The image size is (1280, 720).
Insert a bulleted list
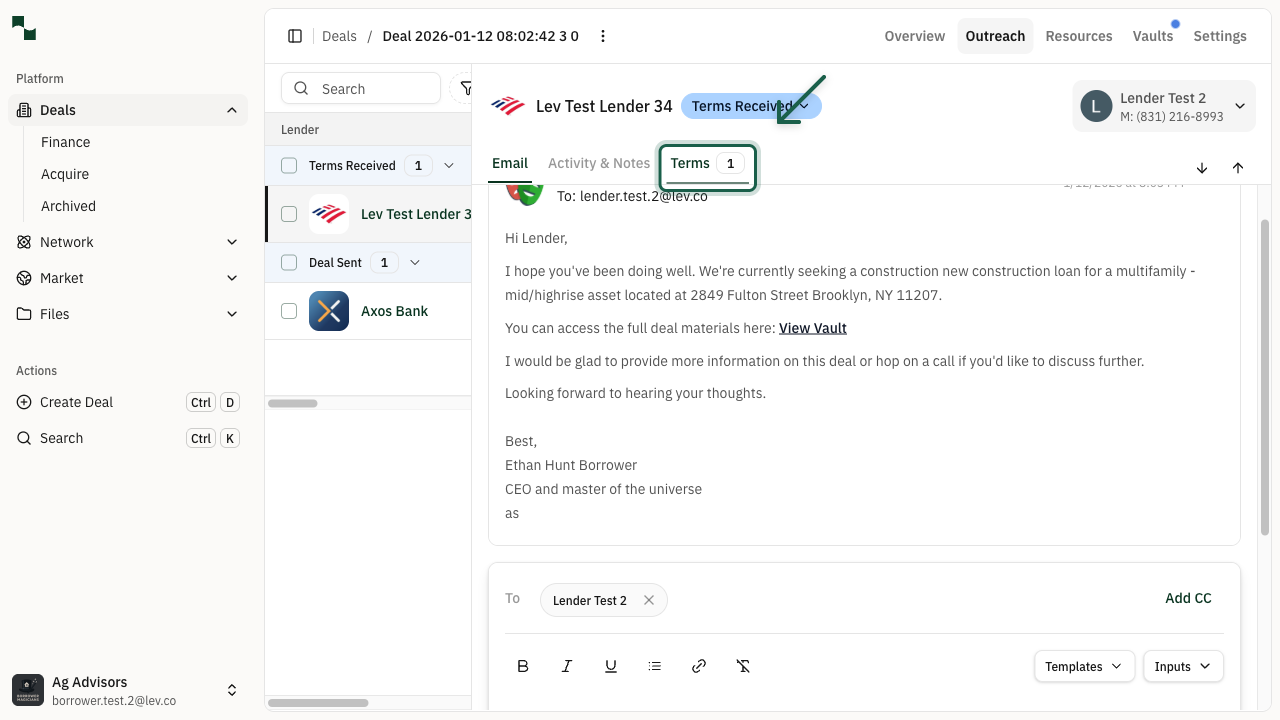tap(655, 665)
